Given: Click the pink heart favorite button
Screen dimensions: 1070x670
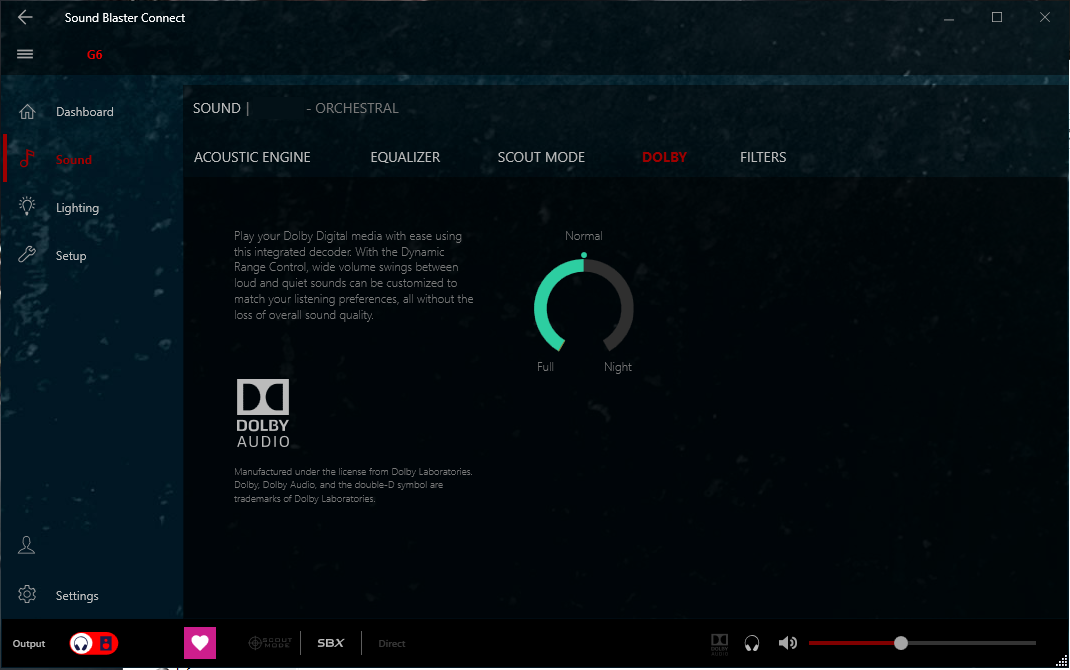Looking at the screenshot, I should 200,643.
